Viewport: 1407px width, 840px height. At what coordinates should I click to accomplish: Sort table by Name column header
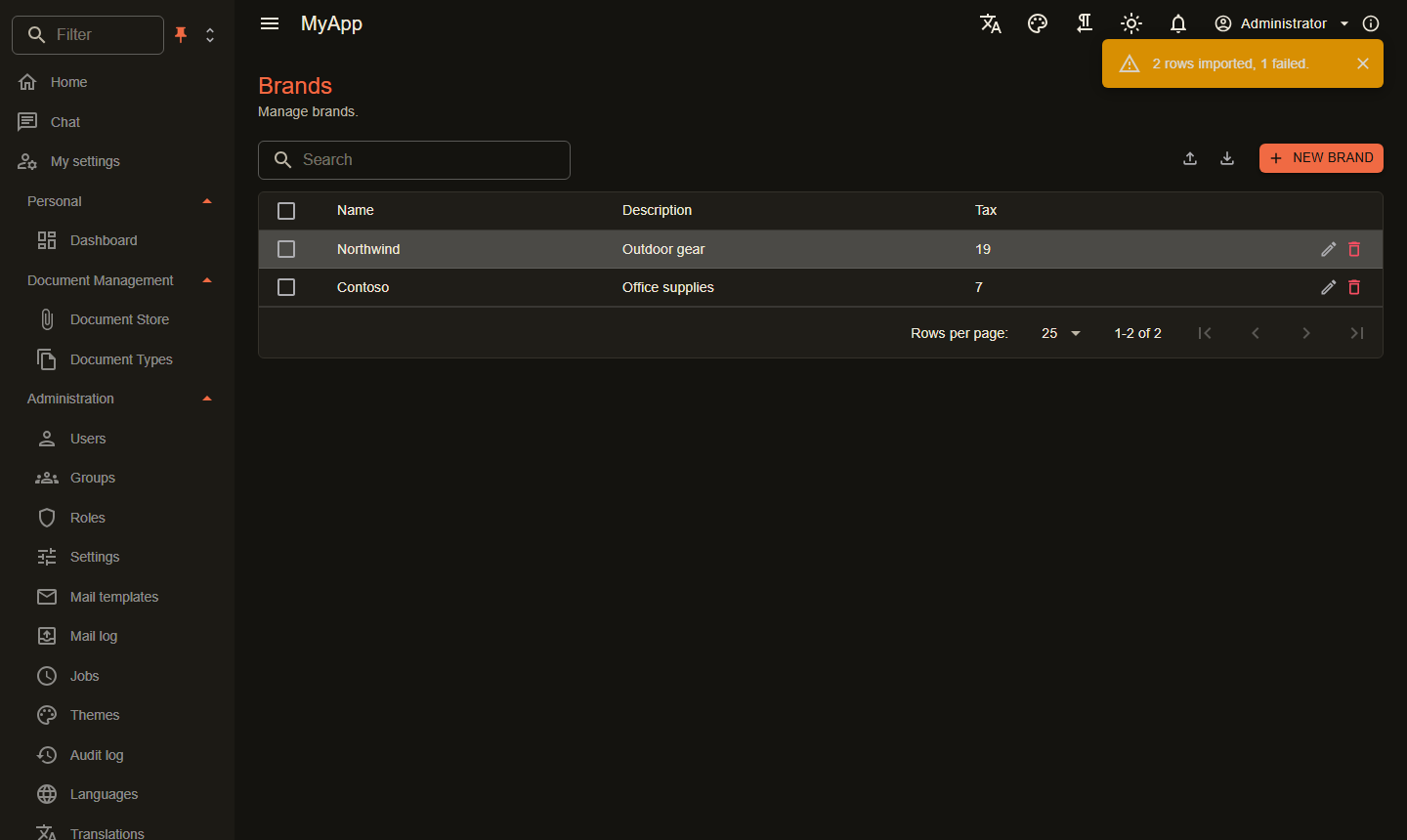[x=356, y=210]
